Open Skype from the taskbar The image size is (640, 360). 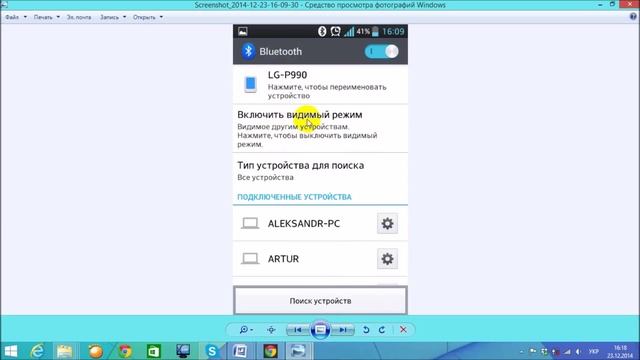pos(212,351)
